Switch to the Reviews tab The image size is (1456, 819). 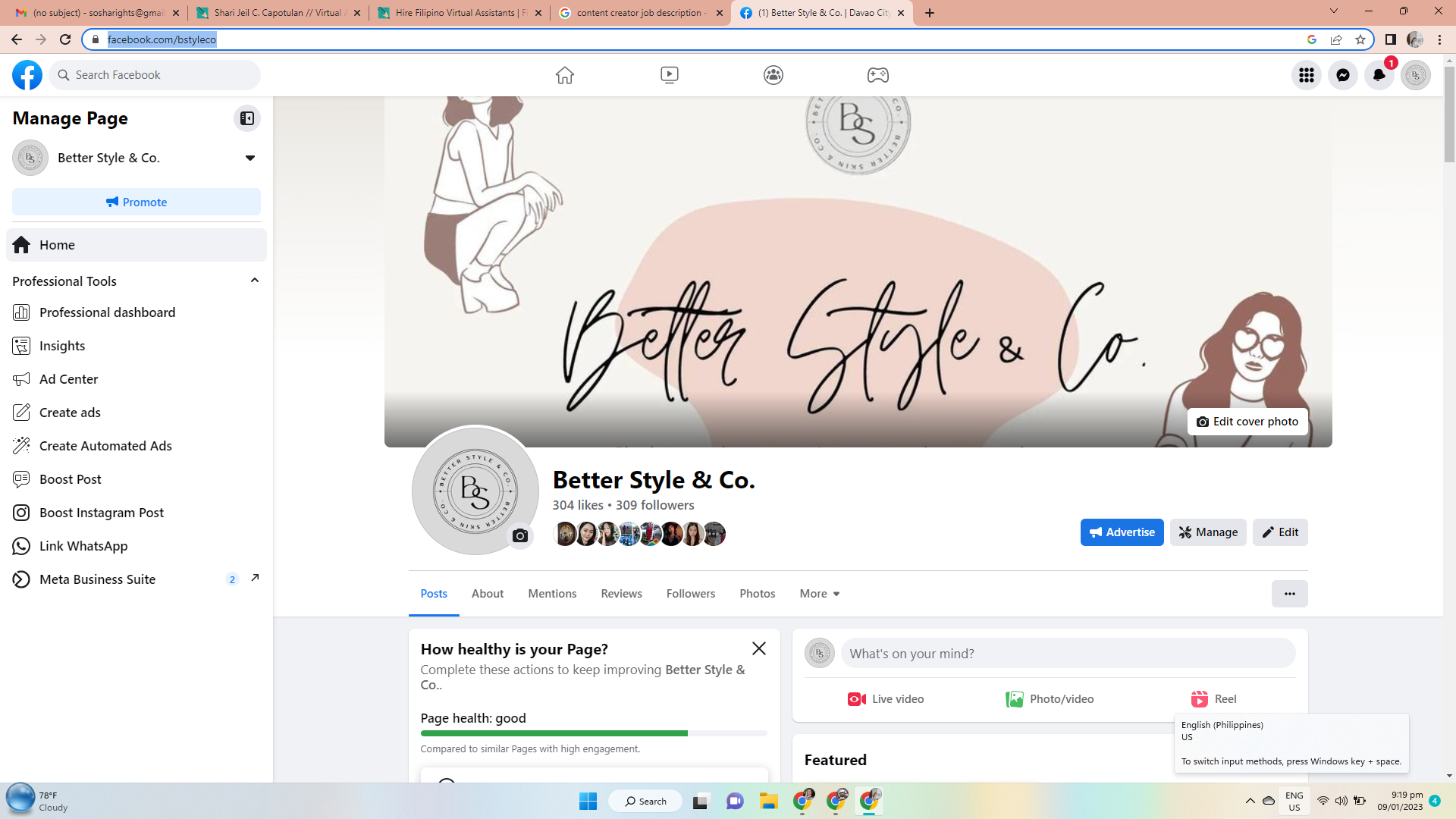[621, 594]
